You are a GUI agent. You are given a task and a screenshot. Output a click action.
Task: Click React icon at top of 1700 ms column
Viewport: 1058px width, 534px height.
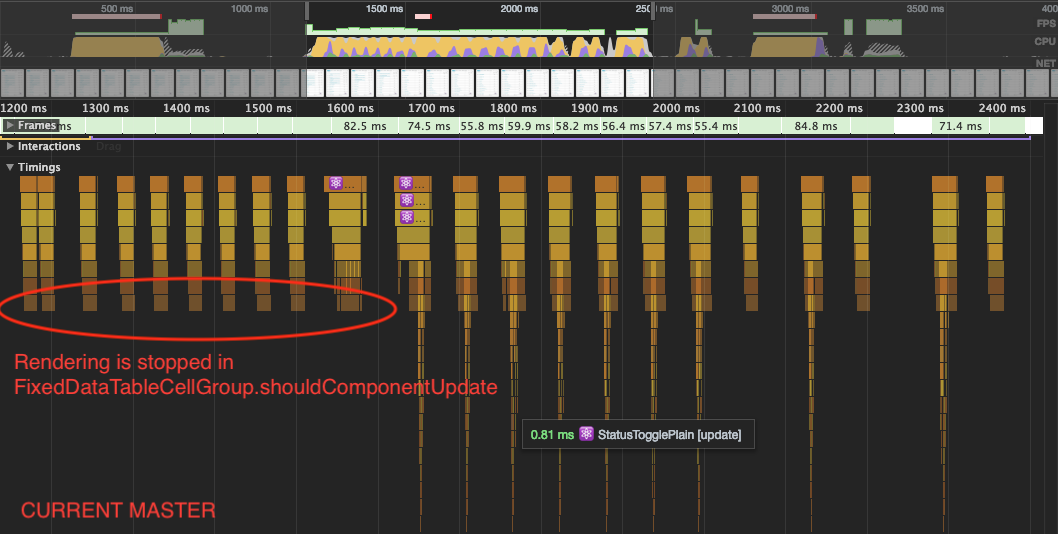pyautogui.click(x=406, y=183)
